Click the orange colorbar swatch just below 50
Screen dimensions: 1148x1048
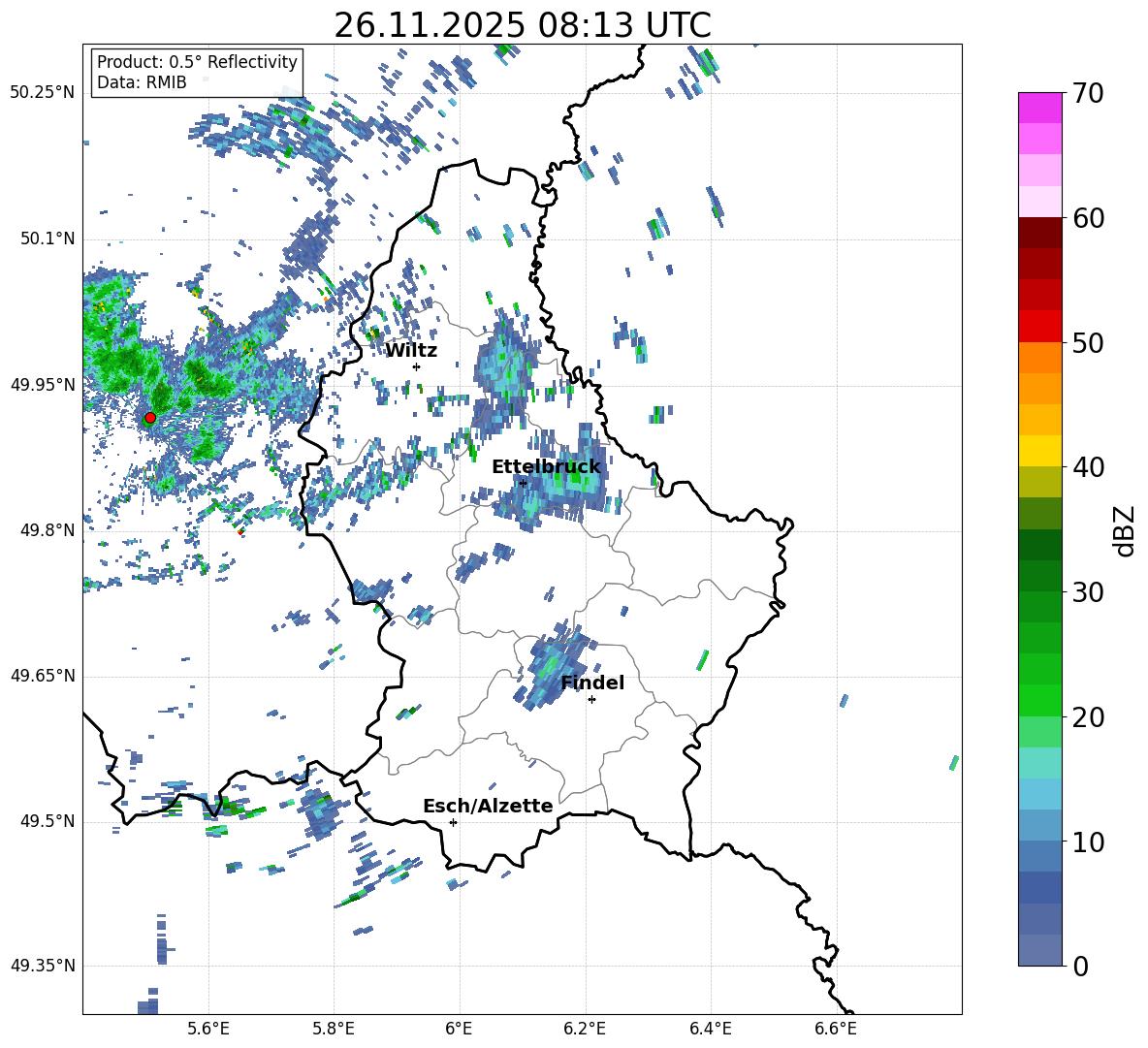[1039, 358]
